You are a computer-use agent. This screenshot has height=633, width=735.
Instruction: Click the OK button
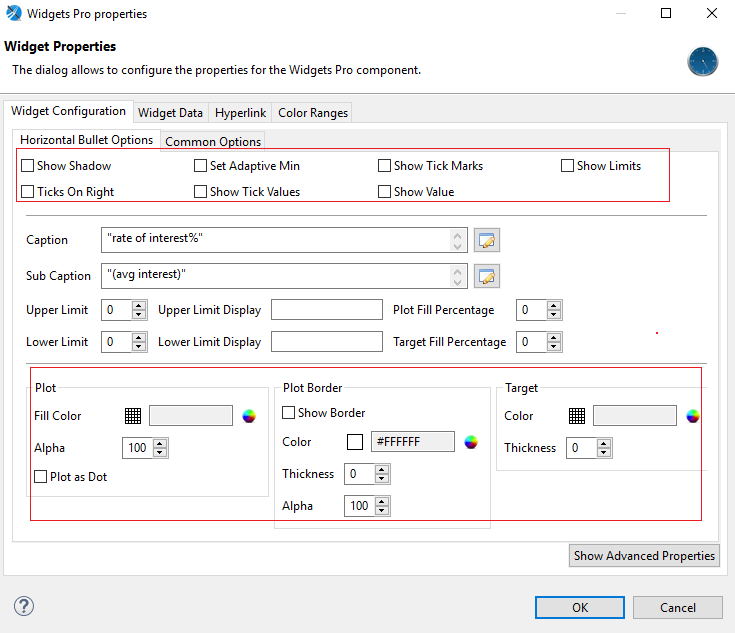tap(580, 608)
